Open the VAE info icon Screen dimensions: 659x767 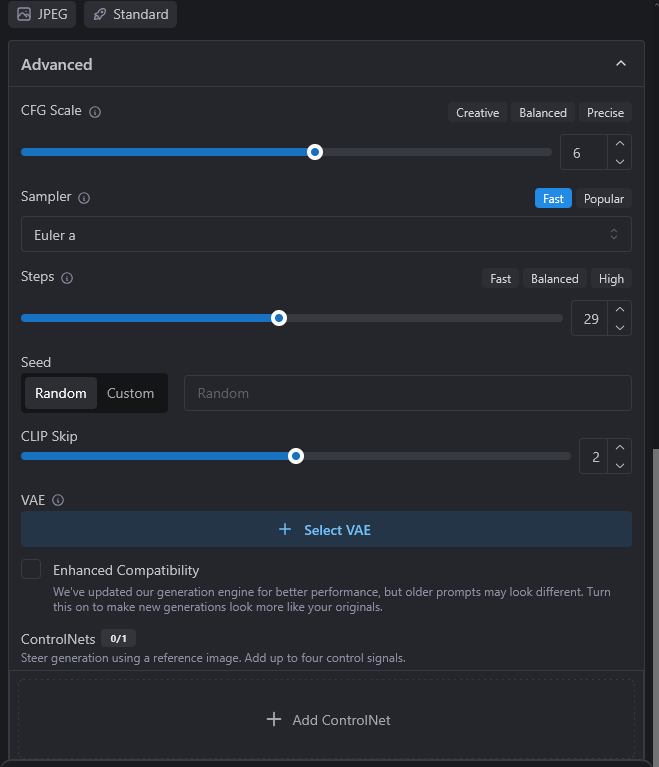click(x=58, y=500)
